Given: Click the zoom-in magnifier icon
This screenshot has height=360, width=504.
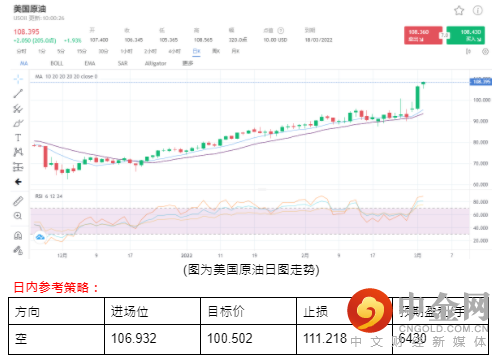Looking at the screenshot, I should click(18, 216).
